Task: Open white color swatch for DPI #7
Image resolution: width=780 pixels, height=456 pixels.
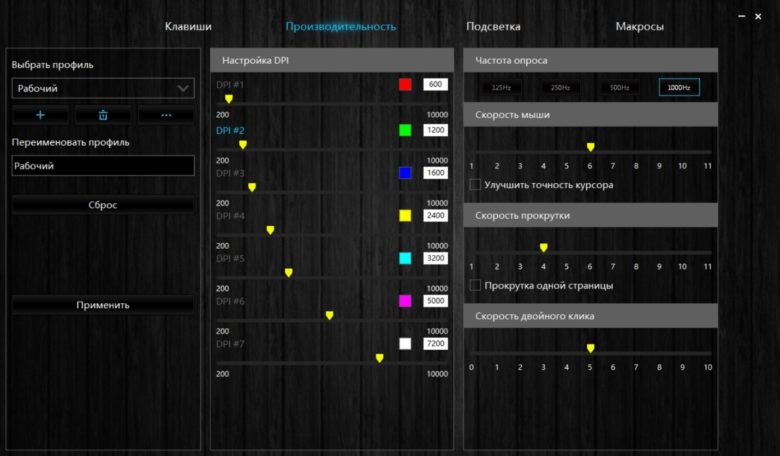Action: coord(405,344)
